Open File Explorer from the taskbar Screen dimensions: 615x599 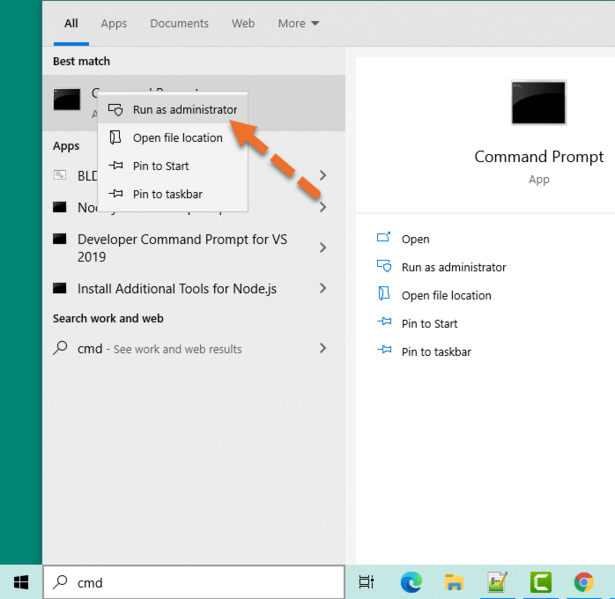coord(454,582)
